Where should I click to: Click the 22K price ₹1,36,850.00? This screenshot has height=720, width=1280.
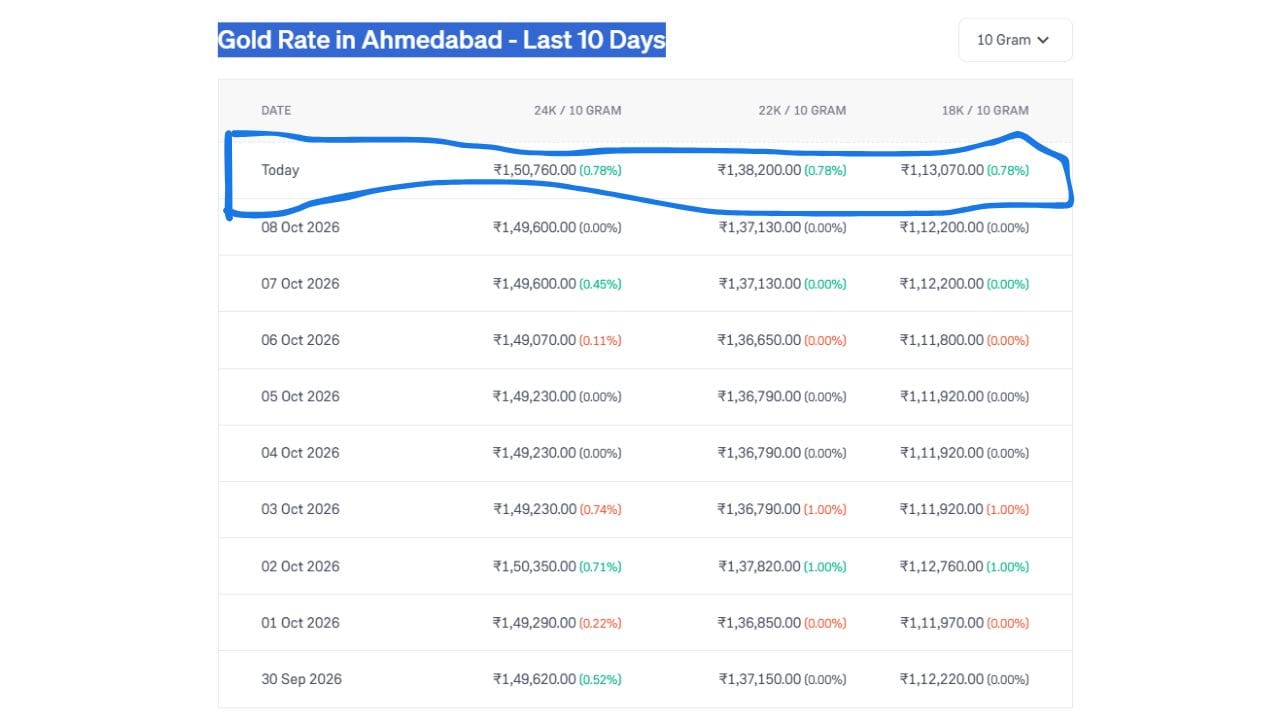[759, 622]
